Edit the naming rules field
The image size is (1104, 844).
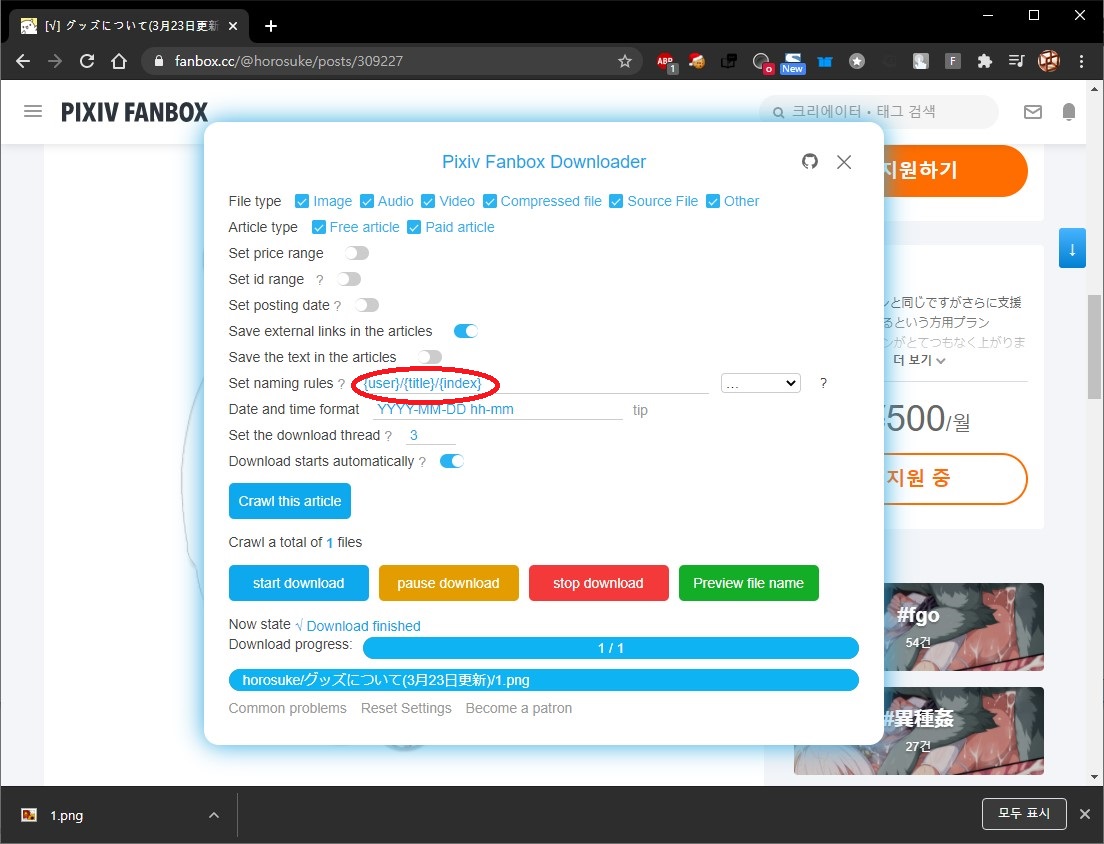point(534,383)
